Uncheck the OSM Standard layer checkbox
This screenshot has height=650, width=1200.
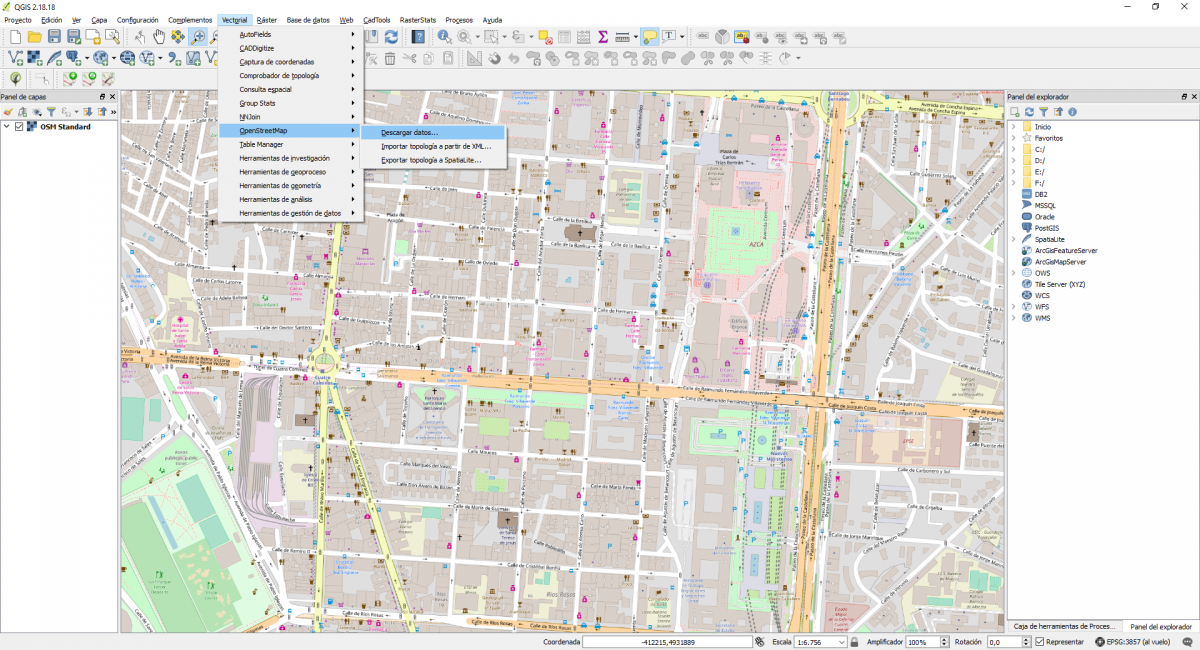click(x=19, y=126)
